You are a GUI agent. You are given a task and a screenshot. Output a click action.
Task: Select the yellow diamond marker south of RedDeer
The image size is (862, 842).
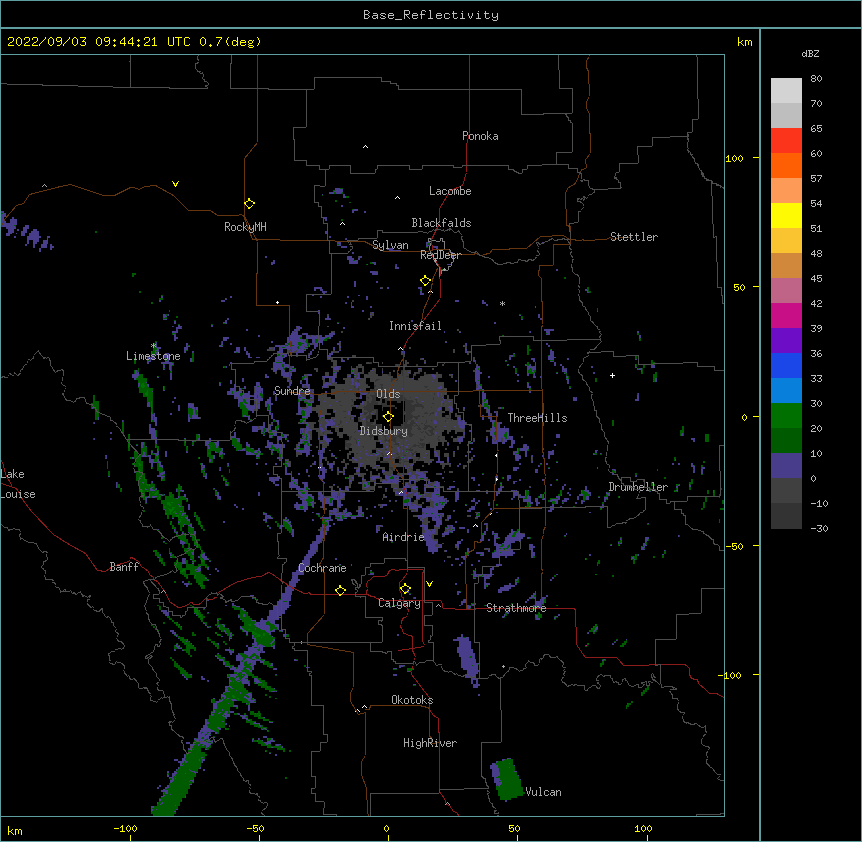pos(425,281)
